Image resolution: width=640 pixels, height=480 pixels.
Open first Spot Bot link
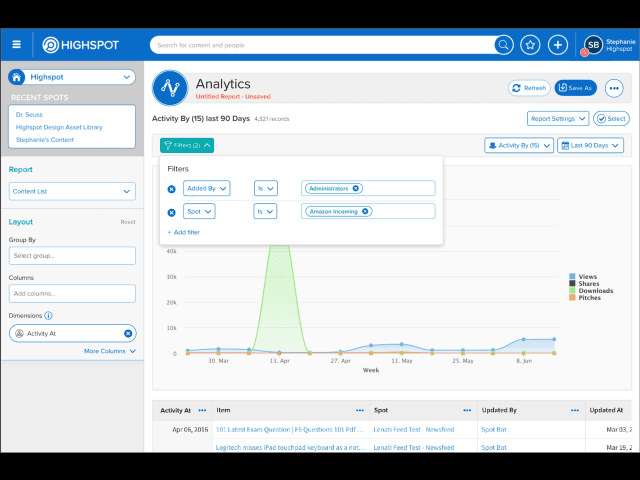[x=494, y=429]
